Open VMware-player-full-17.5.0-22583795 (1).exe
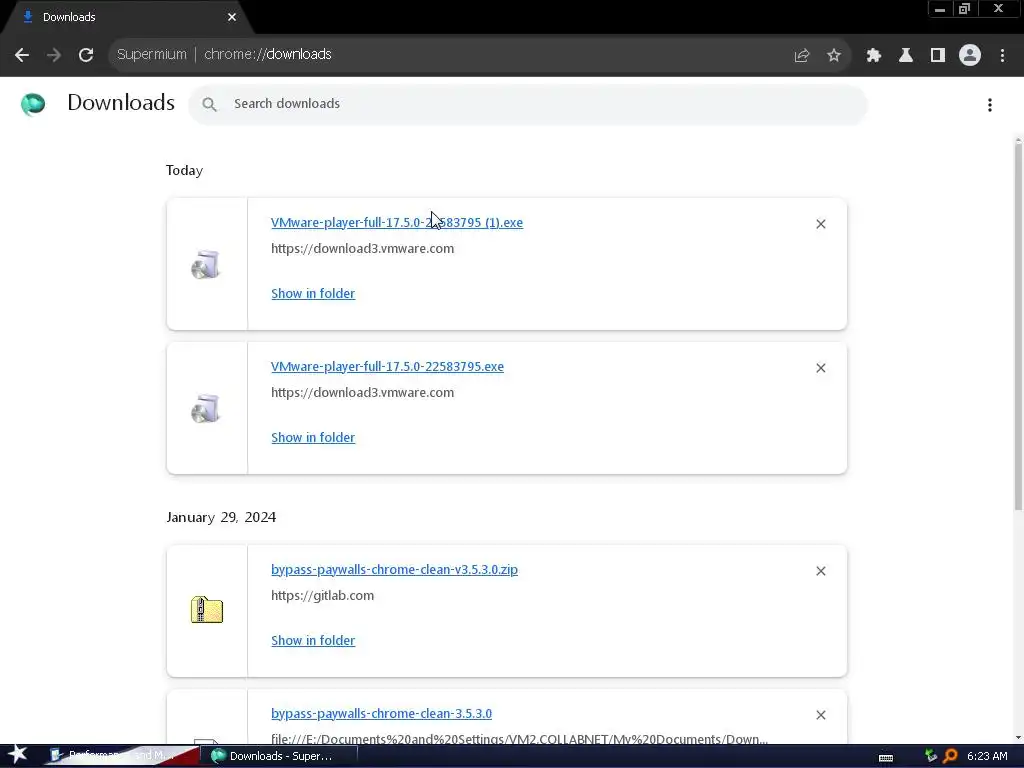Screen dimensions: 1024x768 pos(396,223)
